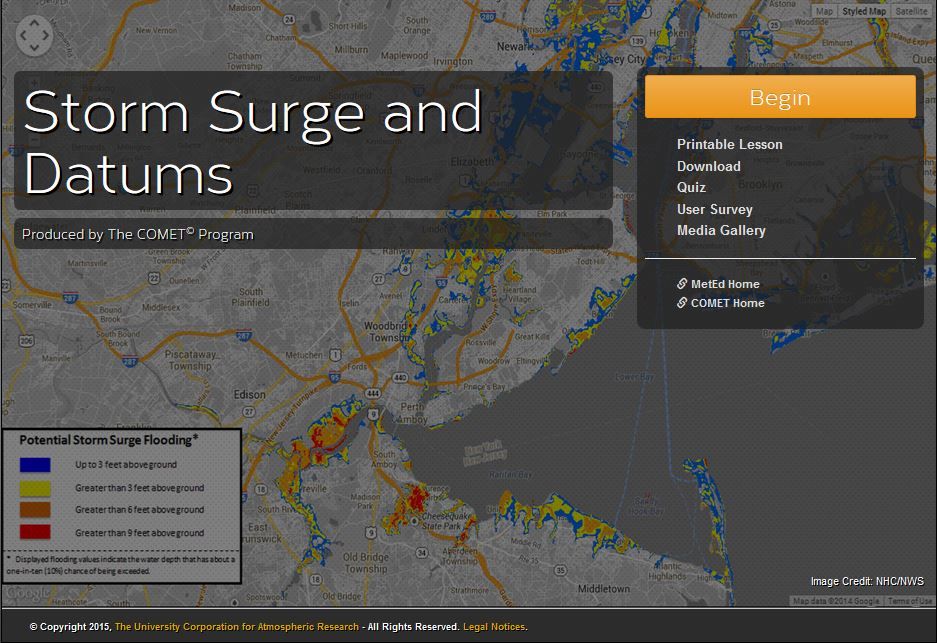The width and height of the screenshot is (937, 643).
Task: Click the Produced by The COMET Program text
Action: (x=137, y=234)
